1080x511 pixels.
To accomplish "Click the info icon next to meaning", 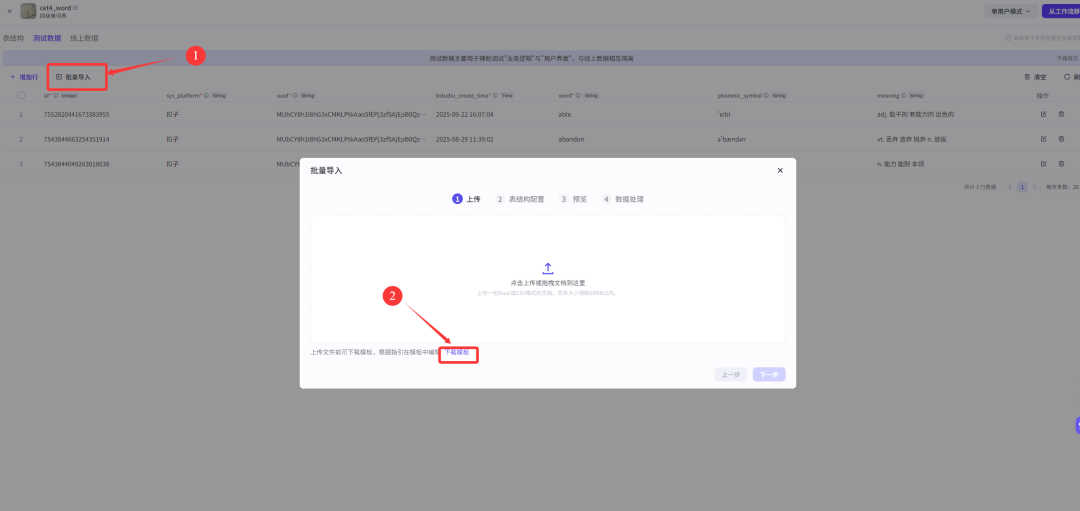I will click(903, 96).
